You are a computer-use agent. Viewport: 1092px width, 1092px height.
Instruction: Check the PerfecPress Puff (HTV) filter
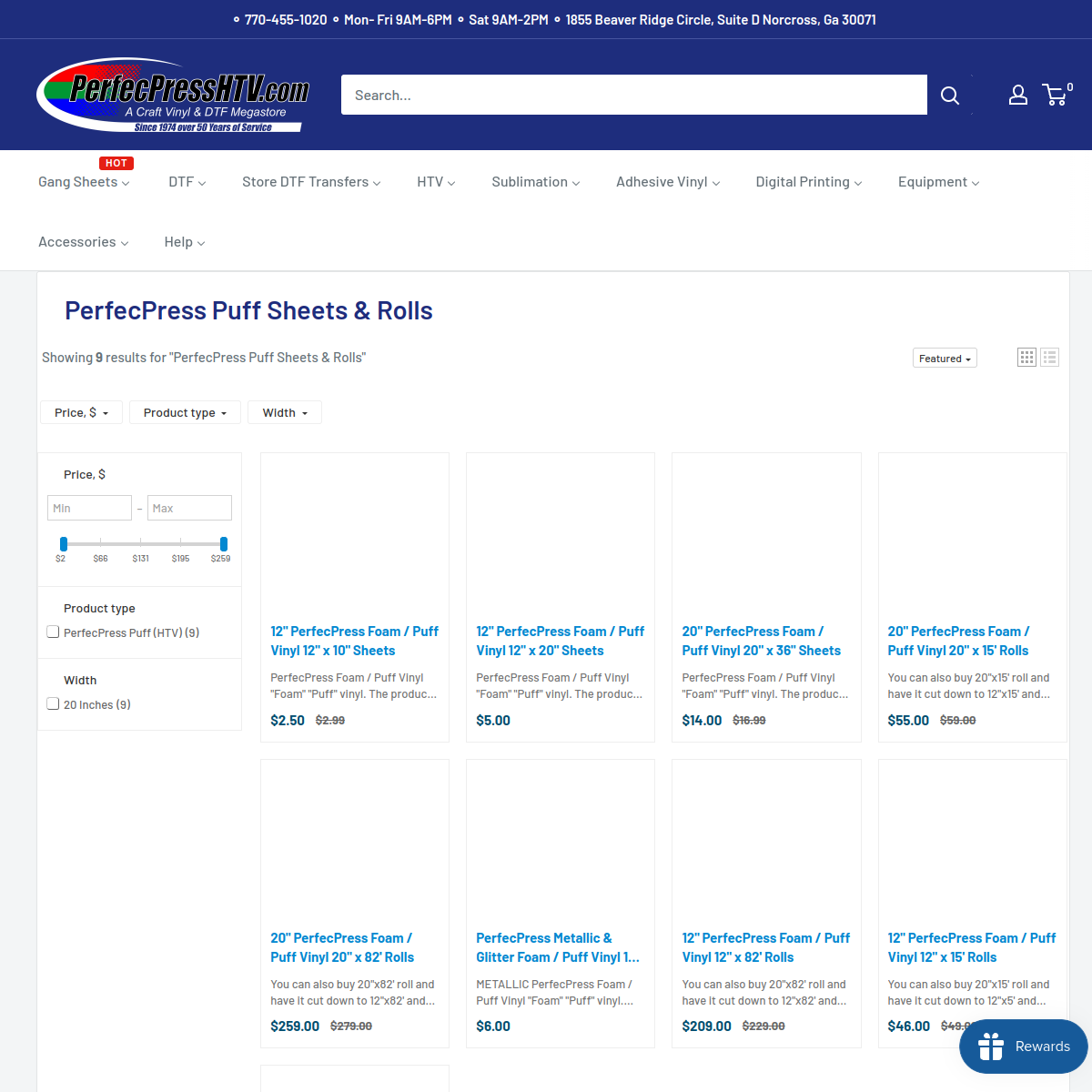pyautogui.click(x=53, y=632)
